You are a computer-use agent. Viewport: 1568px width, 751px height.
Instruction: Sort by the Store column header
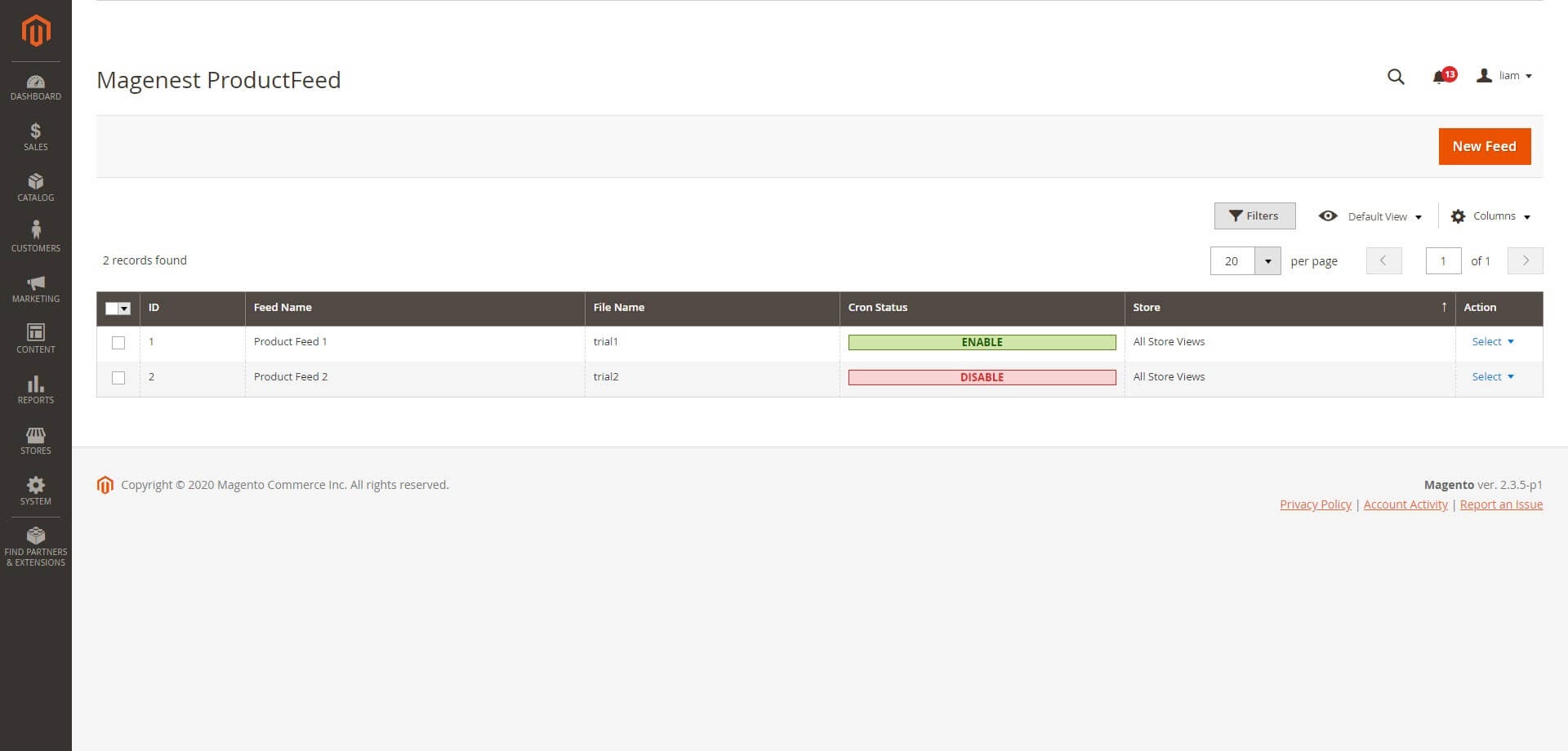pyautogui.click(x=1290, y=308)
